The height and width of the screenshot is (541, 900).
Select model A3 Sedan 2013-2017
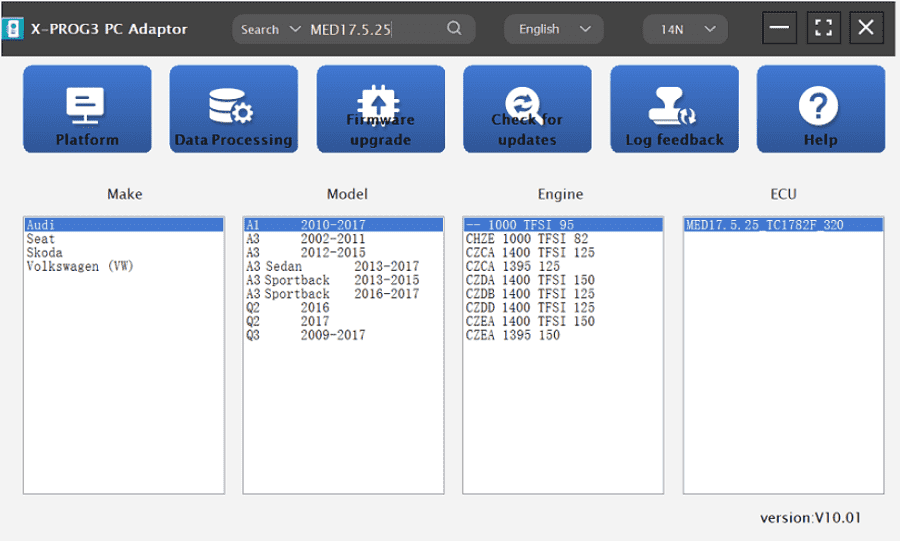(343, 266)
